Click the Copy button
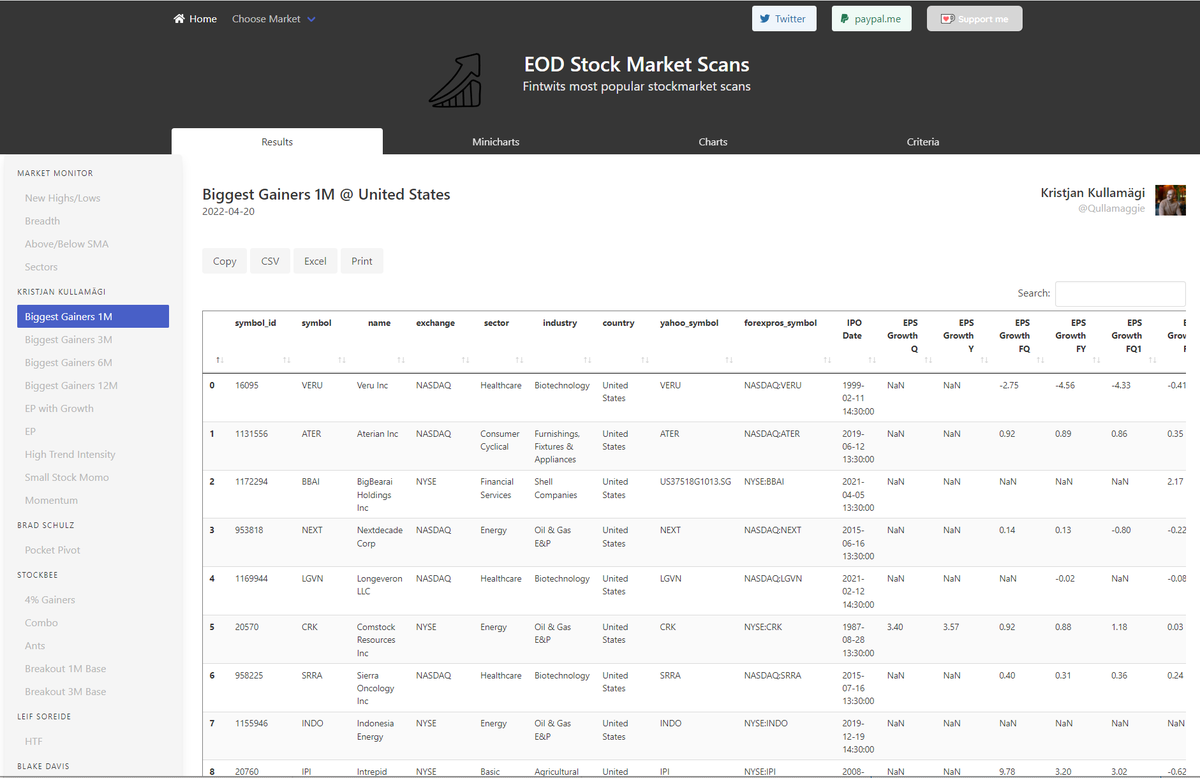Screen dimensions: 1200x778 [225, 261]
